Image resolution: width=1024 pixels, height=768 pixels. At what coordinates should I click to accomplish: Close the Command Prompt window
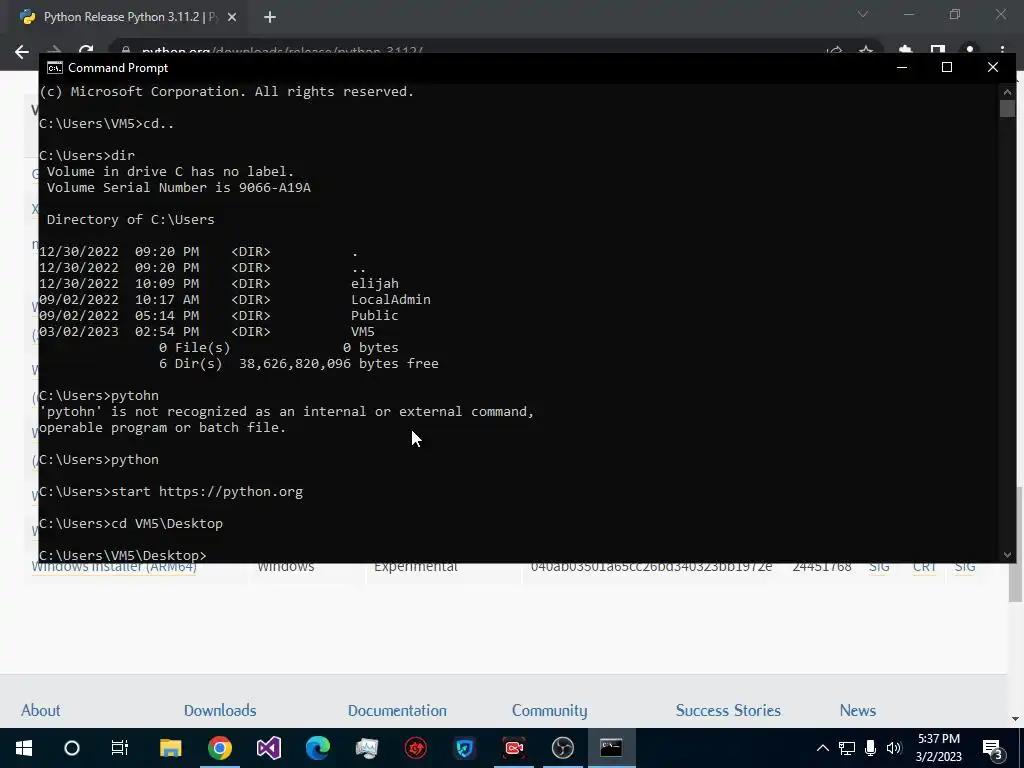993,67
